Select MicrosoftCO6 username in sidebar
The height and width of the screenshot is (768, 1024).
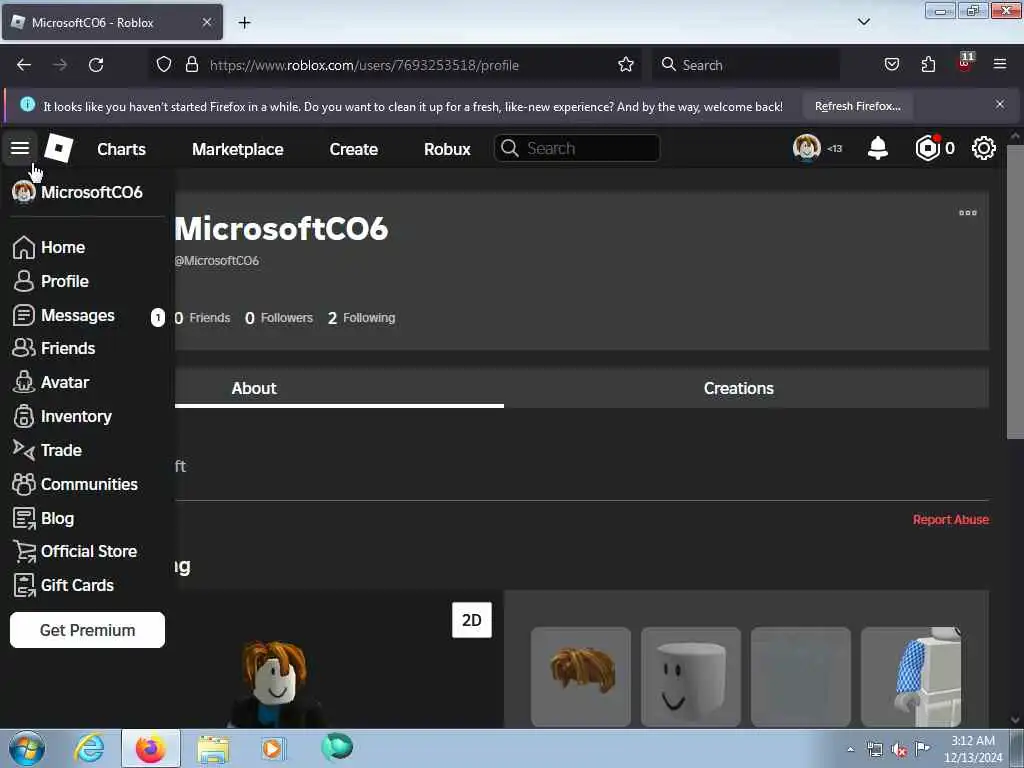tap(91, 192)
